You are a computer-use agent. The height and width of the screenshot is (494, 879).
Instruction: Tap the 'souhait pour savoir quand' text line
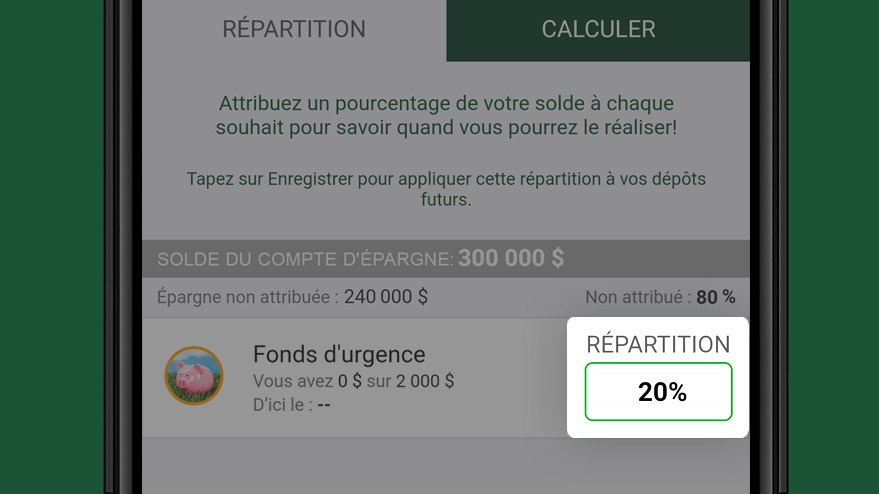(446, 128)
